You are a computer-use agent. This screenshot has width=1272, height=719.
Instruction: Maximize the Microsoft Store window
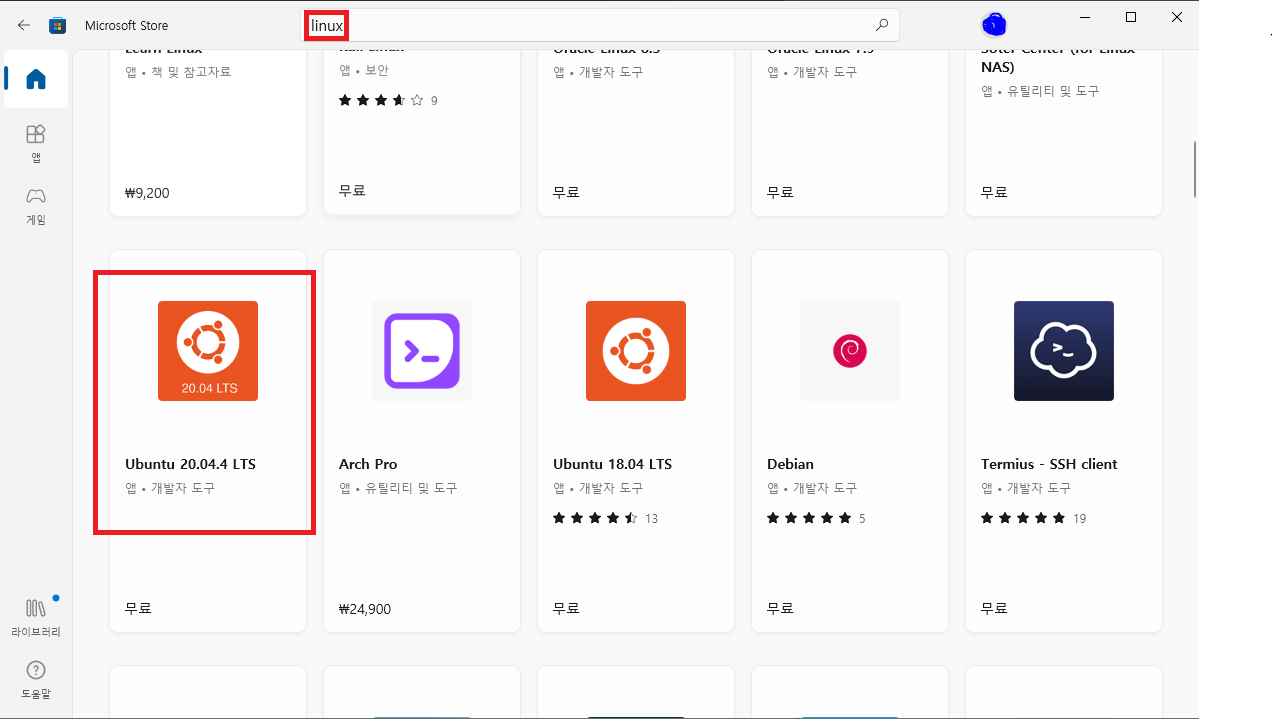1131,17
